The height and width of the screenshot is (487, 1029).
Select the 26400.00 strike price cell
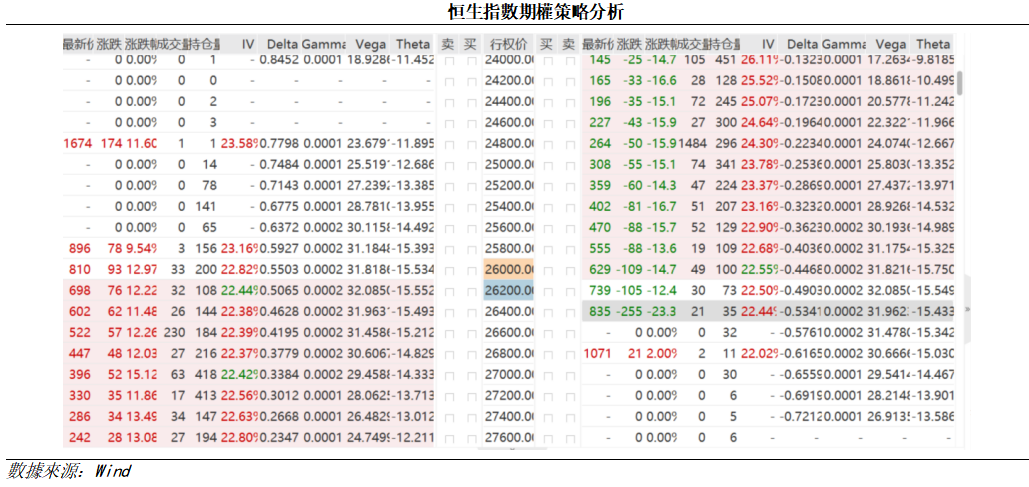tap(509, 312)
